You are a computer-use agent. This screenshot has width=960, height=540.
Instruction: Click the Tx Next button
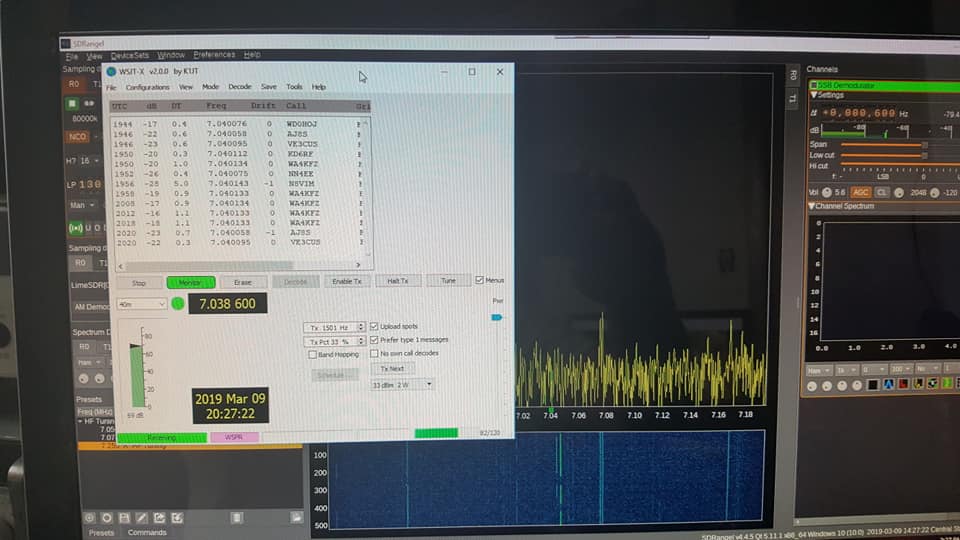click(392, 369)
